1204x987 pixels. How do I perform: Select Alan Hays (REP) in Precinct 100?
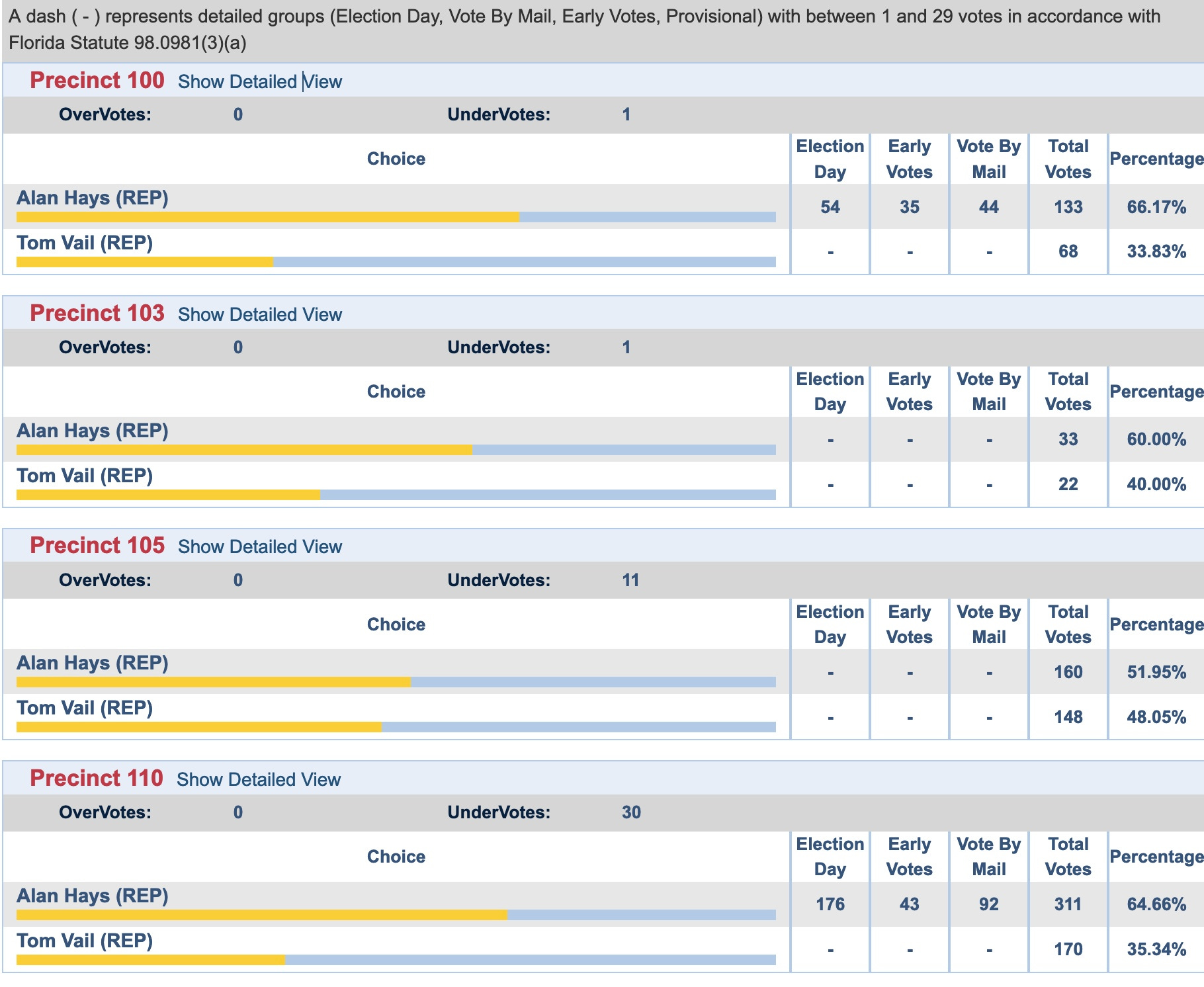[93, 198]
